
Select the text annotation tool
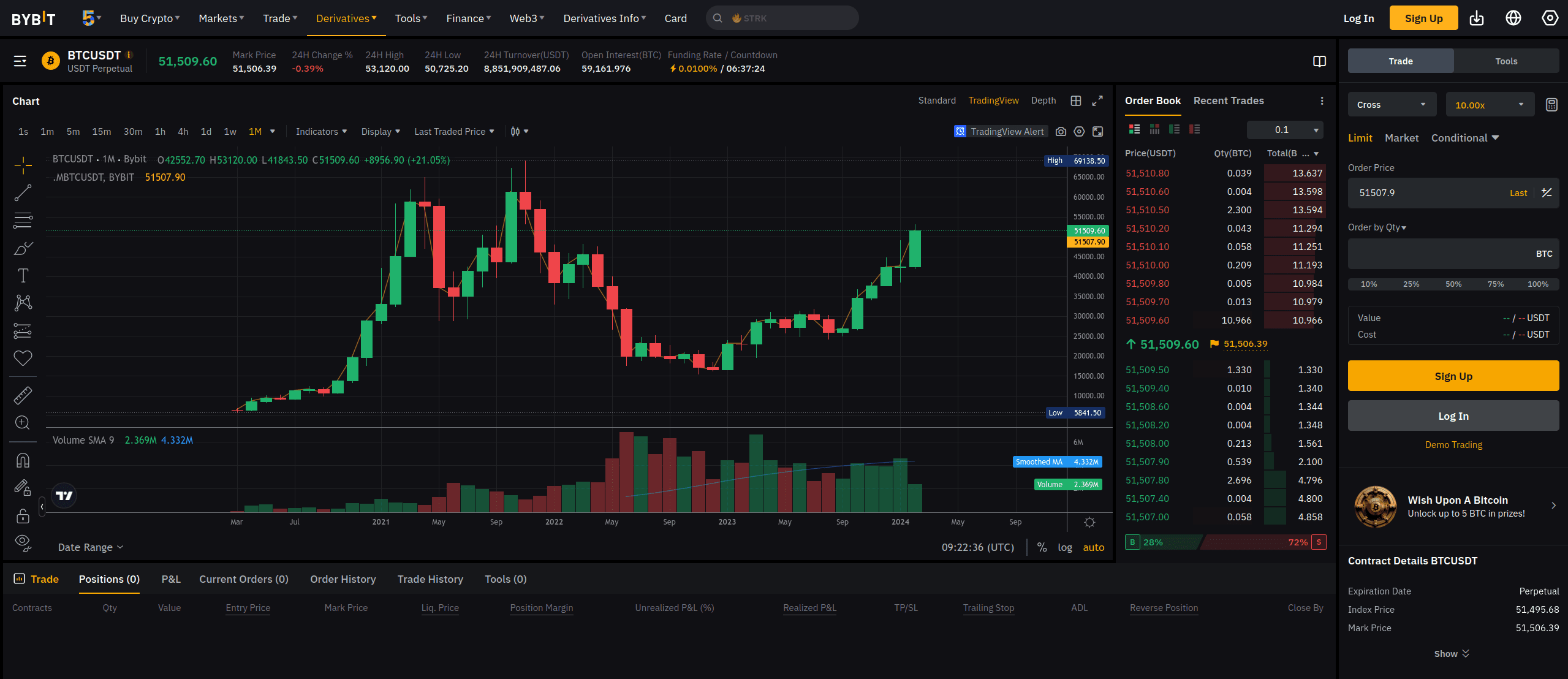[x=22, y=275]
